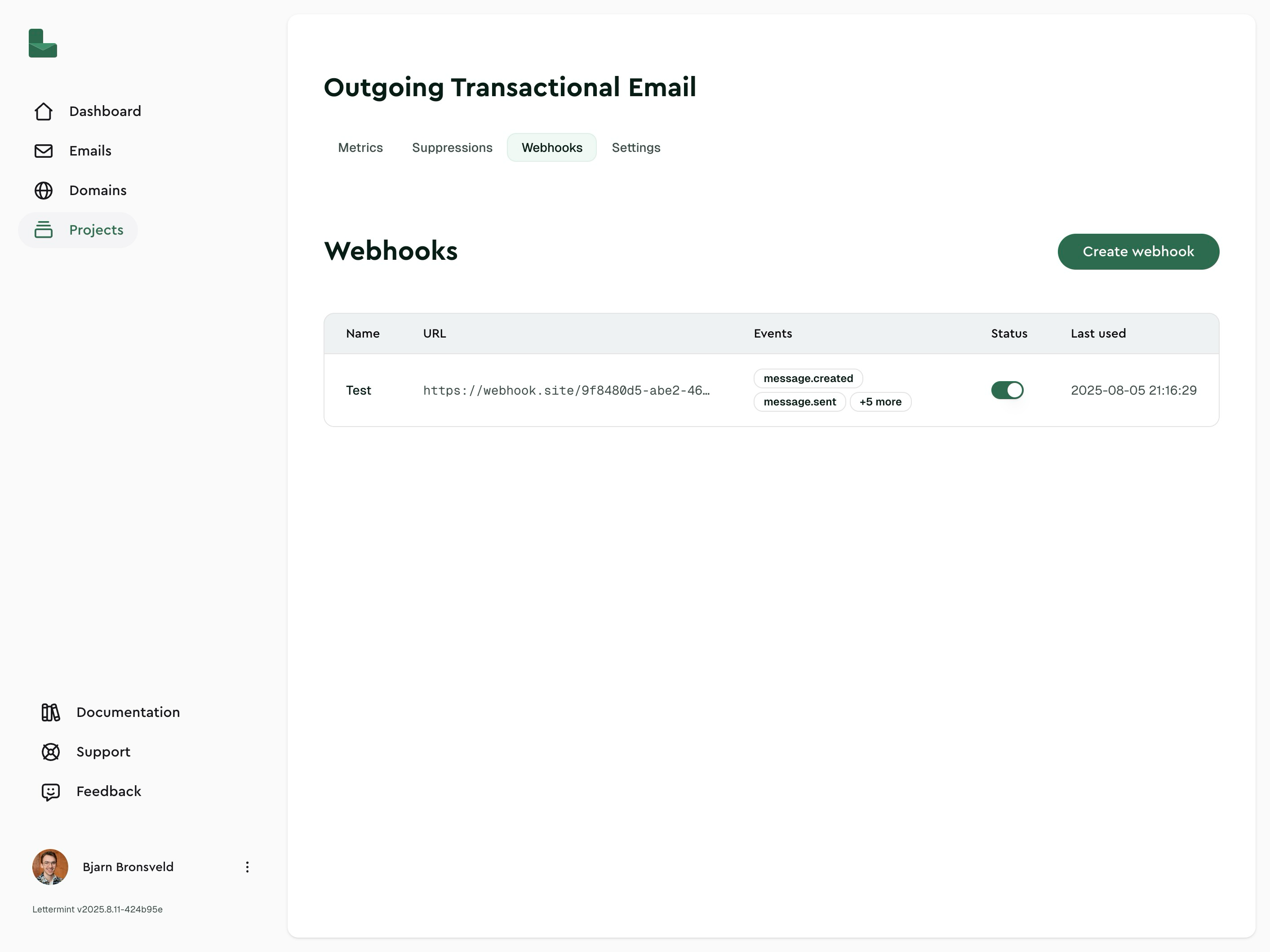
Task: Select the active Webhooks tab
Action: click(552, 147)
